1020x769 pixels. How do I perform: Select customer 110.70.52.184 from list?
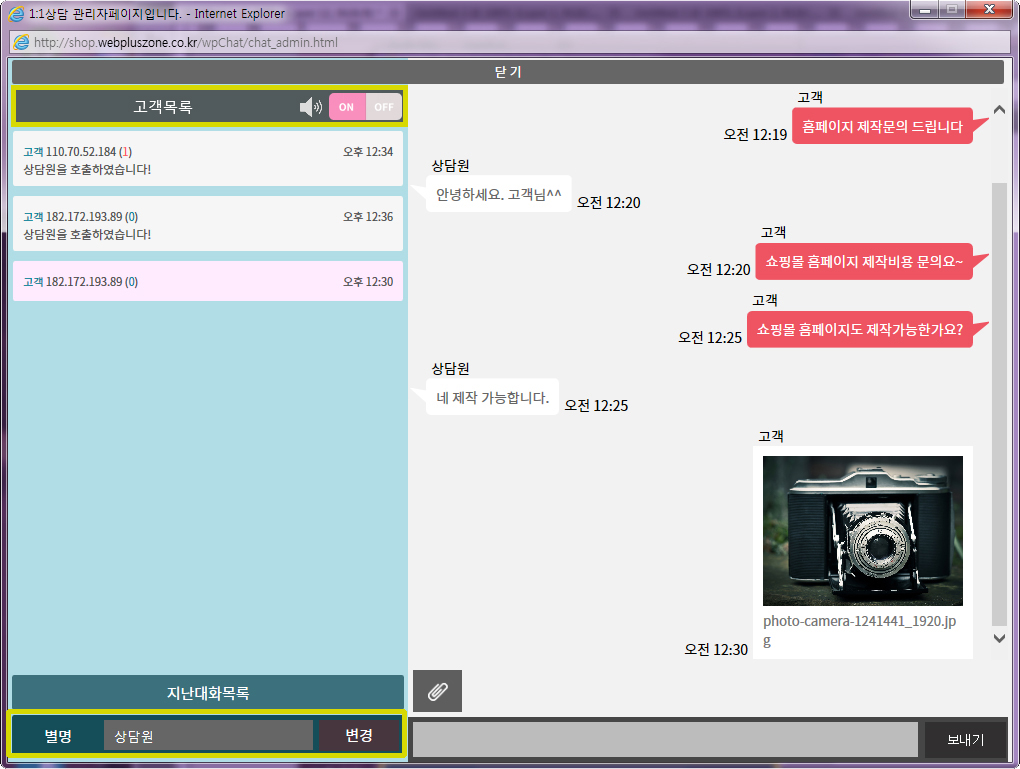pyautogui.click(x=208, y=160)
